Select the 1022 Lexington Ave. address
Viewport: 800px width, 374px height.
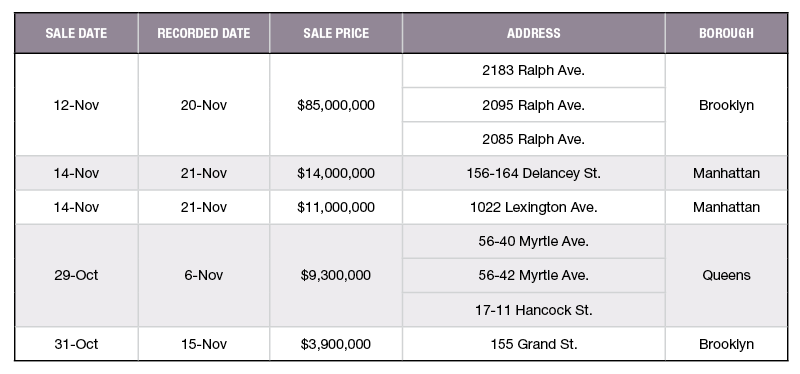[534, 207]
